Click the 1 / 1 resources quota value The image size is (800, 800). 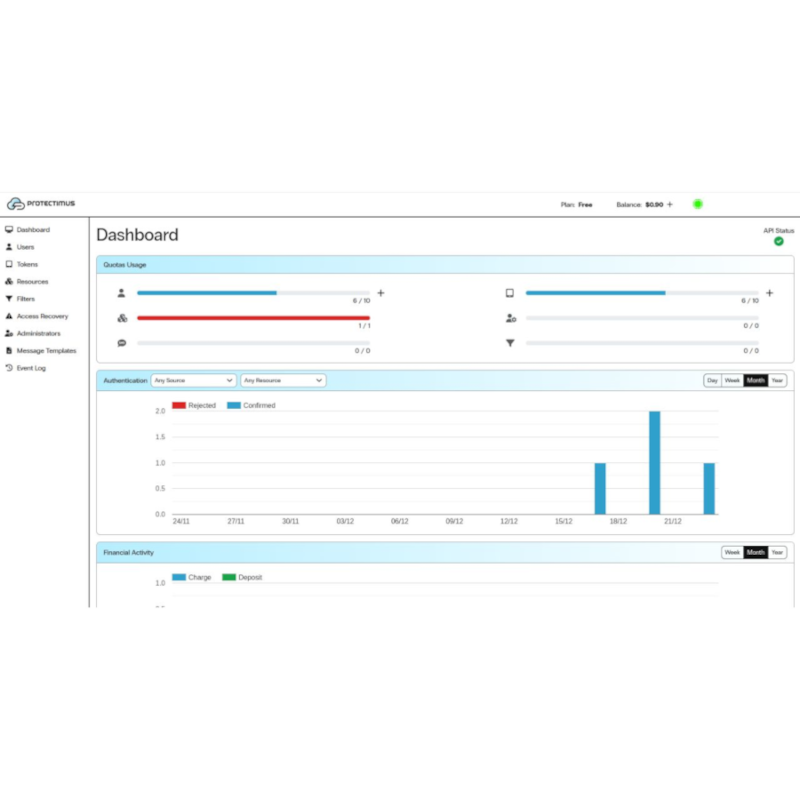364,326
